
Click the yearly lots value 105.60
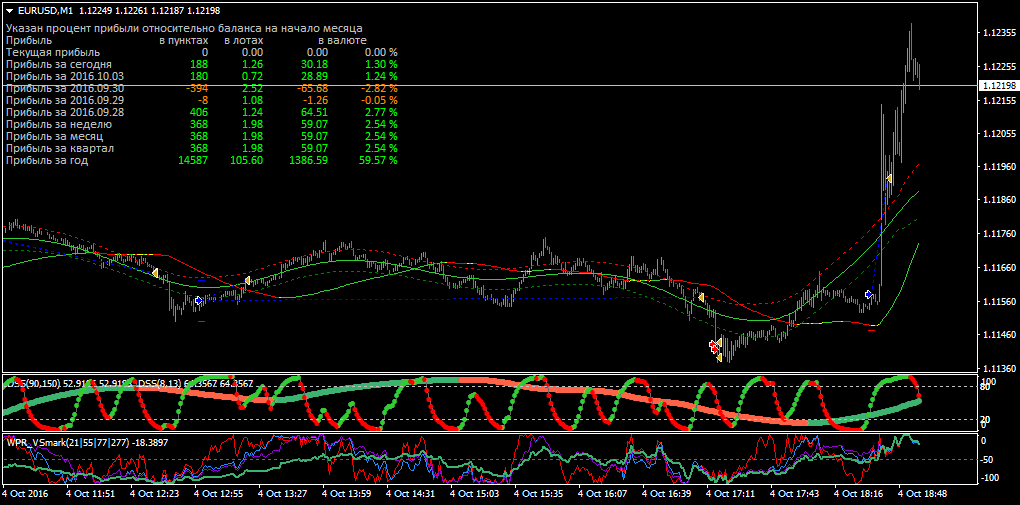pyautogui.click(x=247, y=160)
